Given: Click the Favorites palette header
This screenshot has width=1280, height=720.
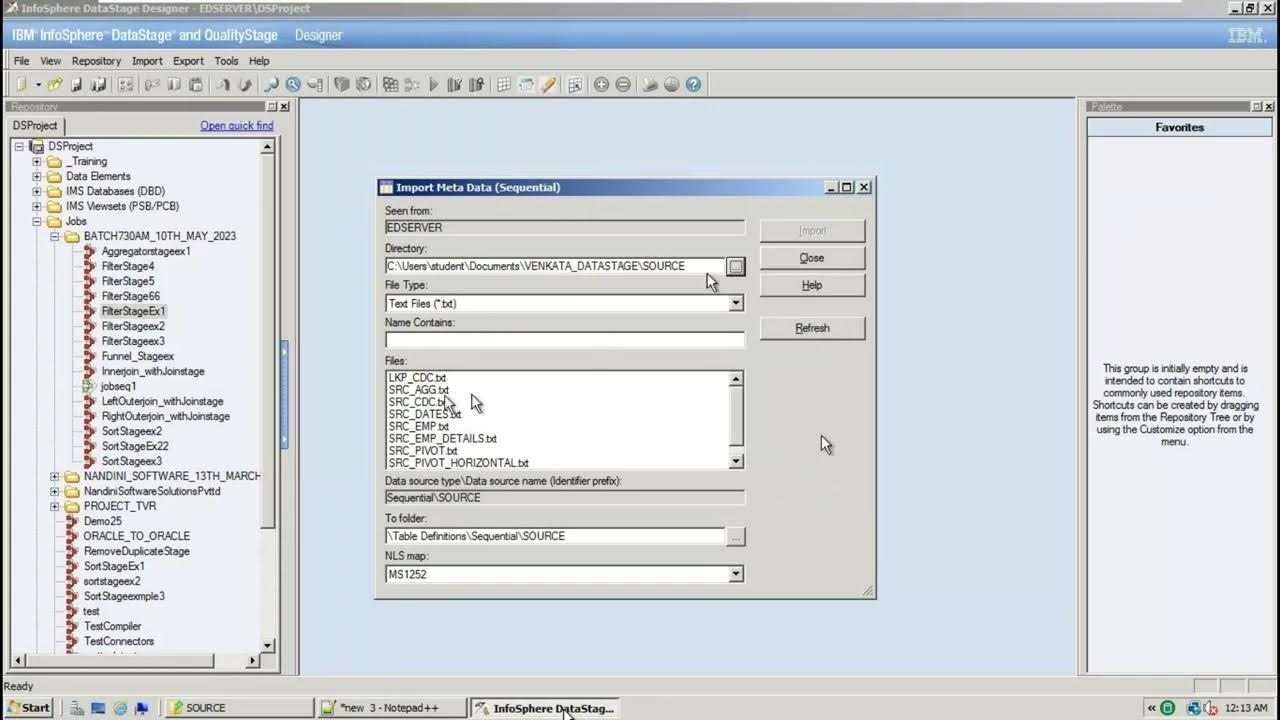Looking at the screenshot, I should [1180, 127].
